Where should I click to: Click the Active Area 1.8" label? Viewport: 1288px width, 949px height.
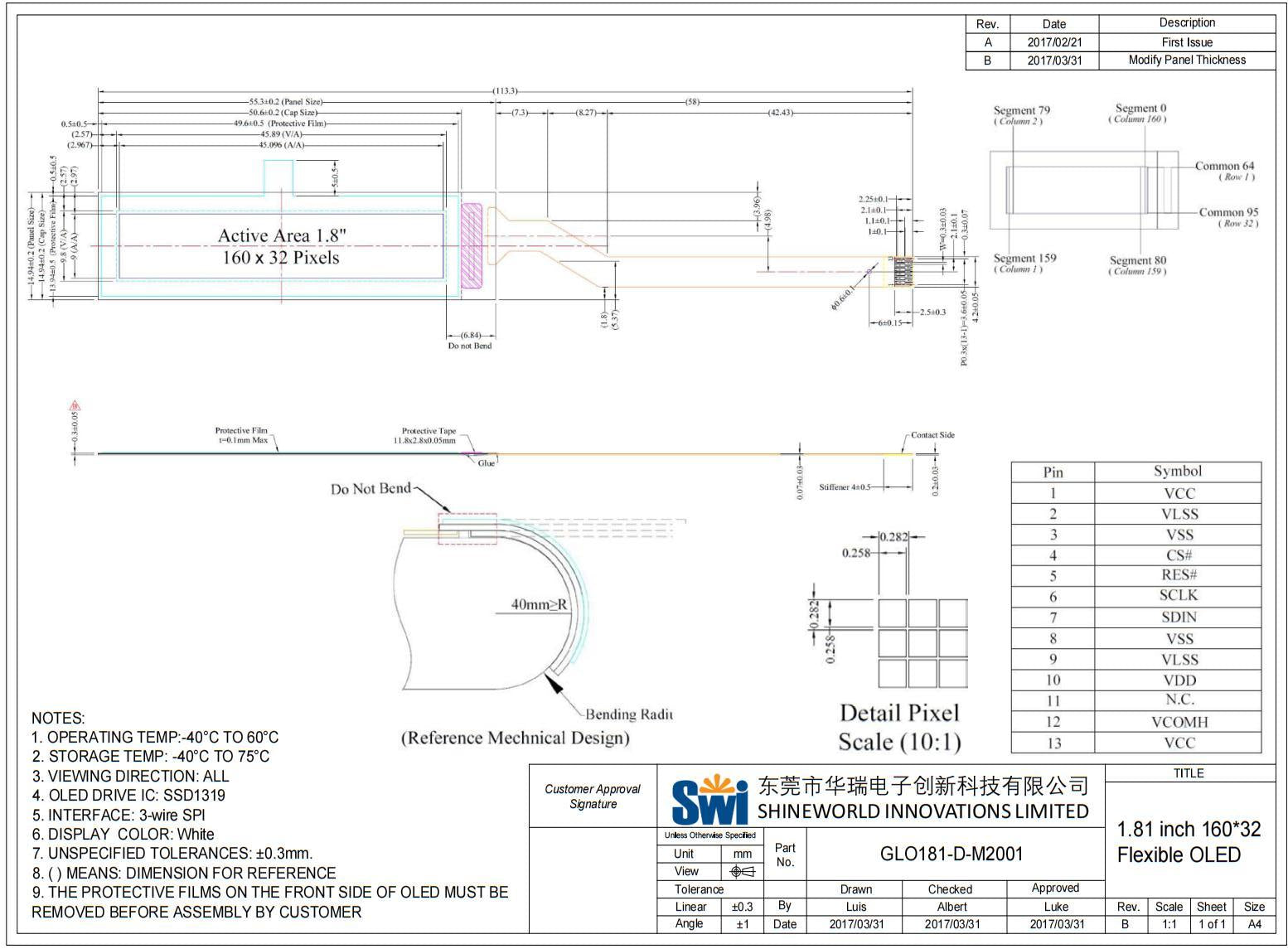coord(282,236)
